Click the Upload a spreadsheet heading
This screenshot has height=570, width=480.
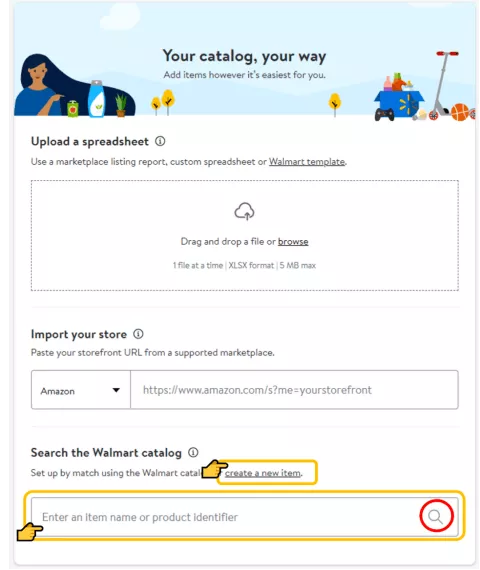point(90,141)
